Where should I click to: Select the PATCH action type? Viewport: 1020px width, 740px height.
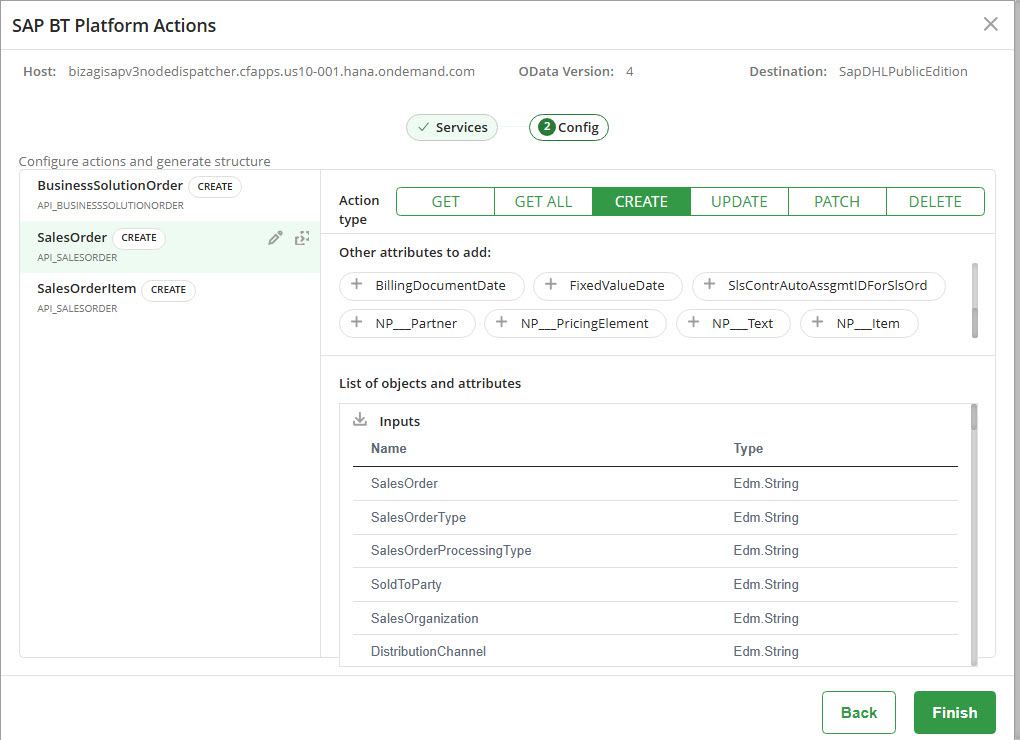837,202
